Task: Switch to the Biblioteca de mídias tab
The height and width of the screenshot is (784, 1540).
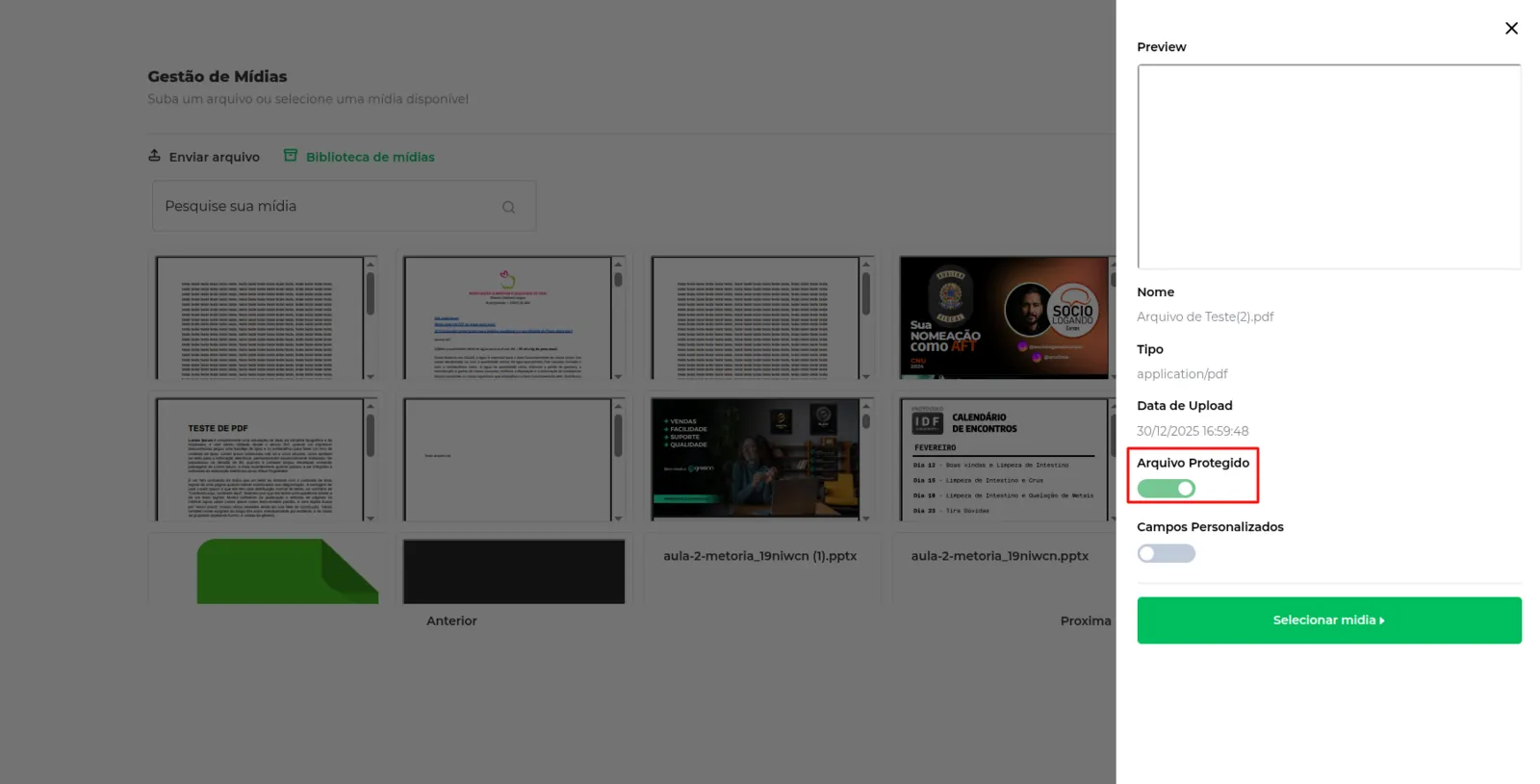Action: [359, 157]
